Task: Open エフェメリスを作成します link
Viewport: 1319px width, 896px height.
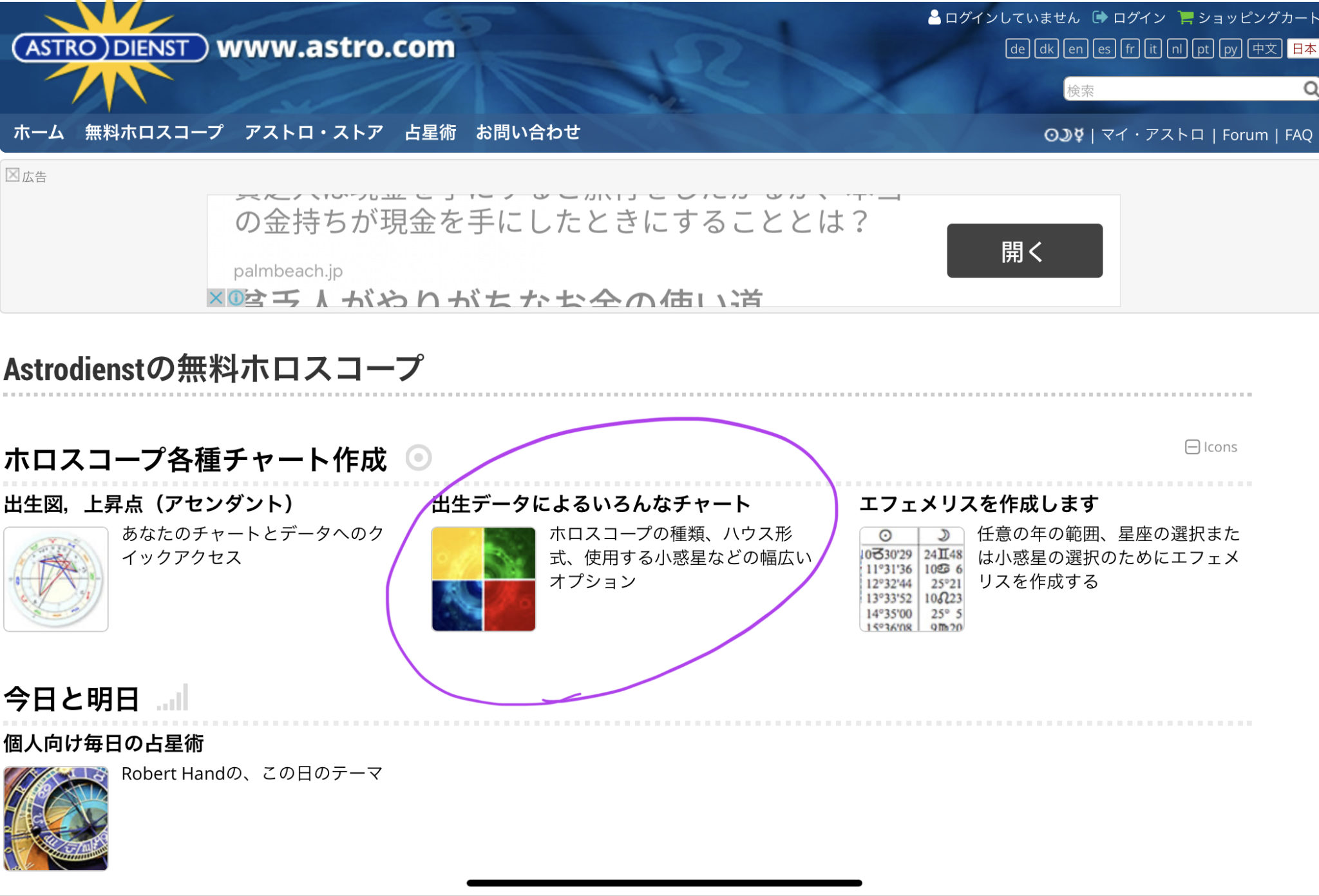Action: point(979,504)
